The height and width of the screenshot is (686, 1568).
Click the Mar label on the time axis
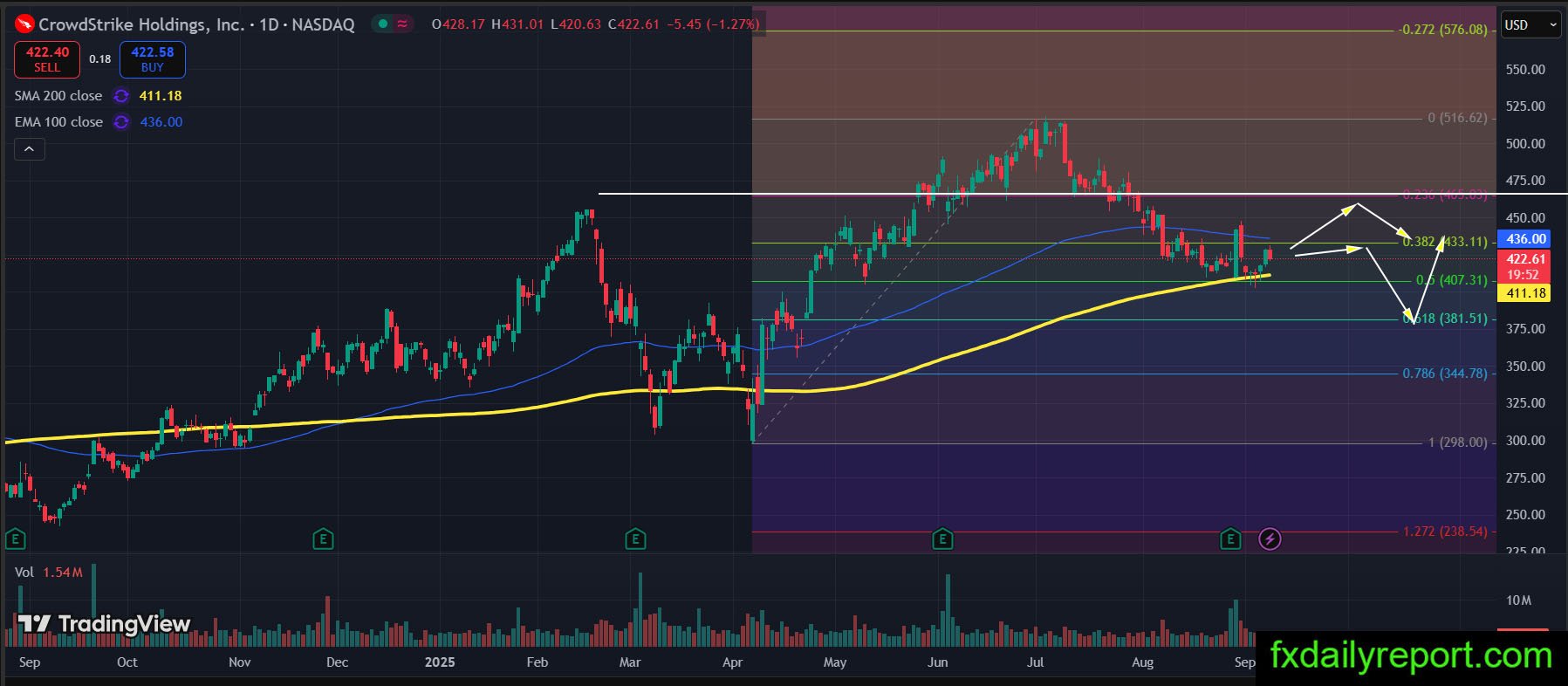click(x=630, y=662)
